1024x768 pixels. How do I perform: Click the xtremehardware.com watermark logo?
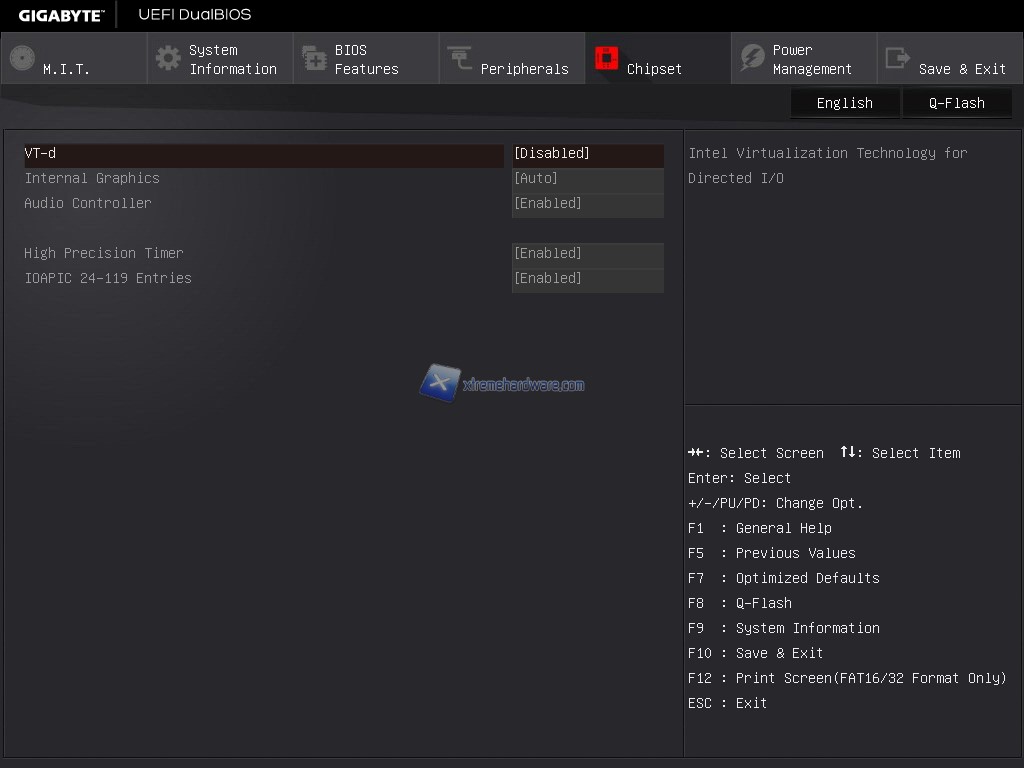point(502,383)
